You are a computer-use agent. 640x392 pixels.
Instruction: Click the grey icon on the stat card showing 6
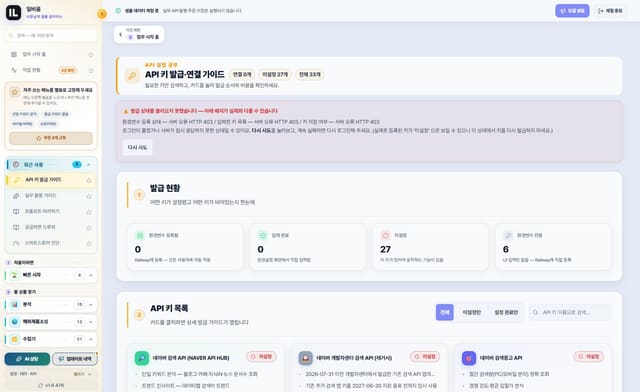point(508,235)
